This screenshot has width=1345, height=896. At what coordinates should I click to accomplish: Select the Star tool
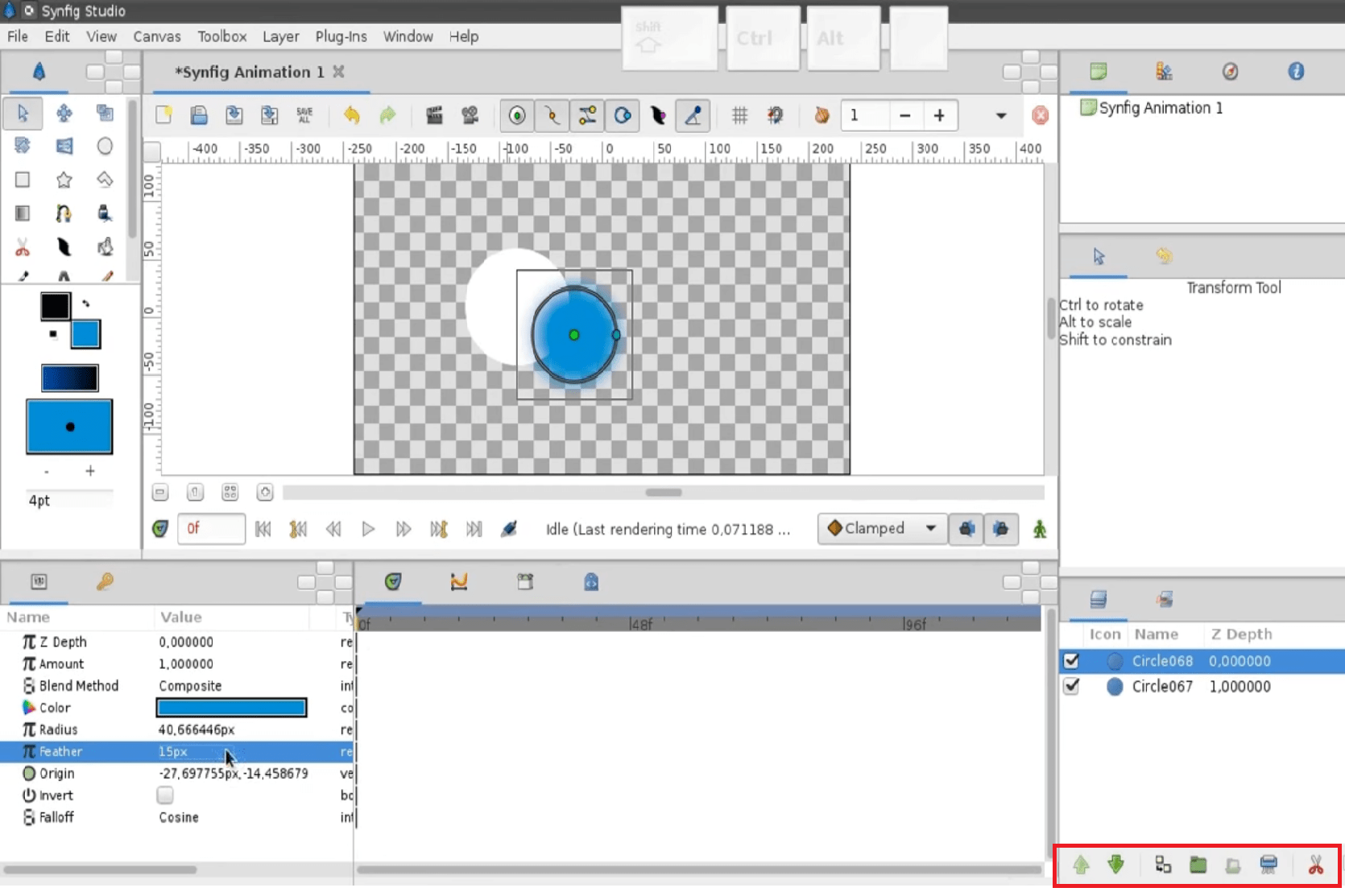(x=64, y=180)
